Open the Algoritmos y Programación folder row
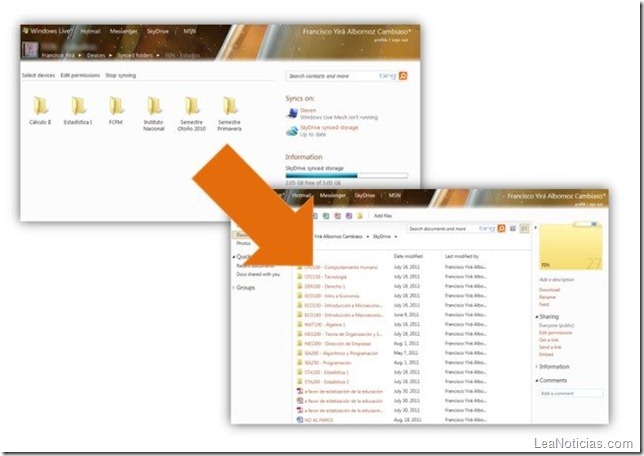The width and height of the screenshot is (644, 456). 341,353
